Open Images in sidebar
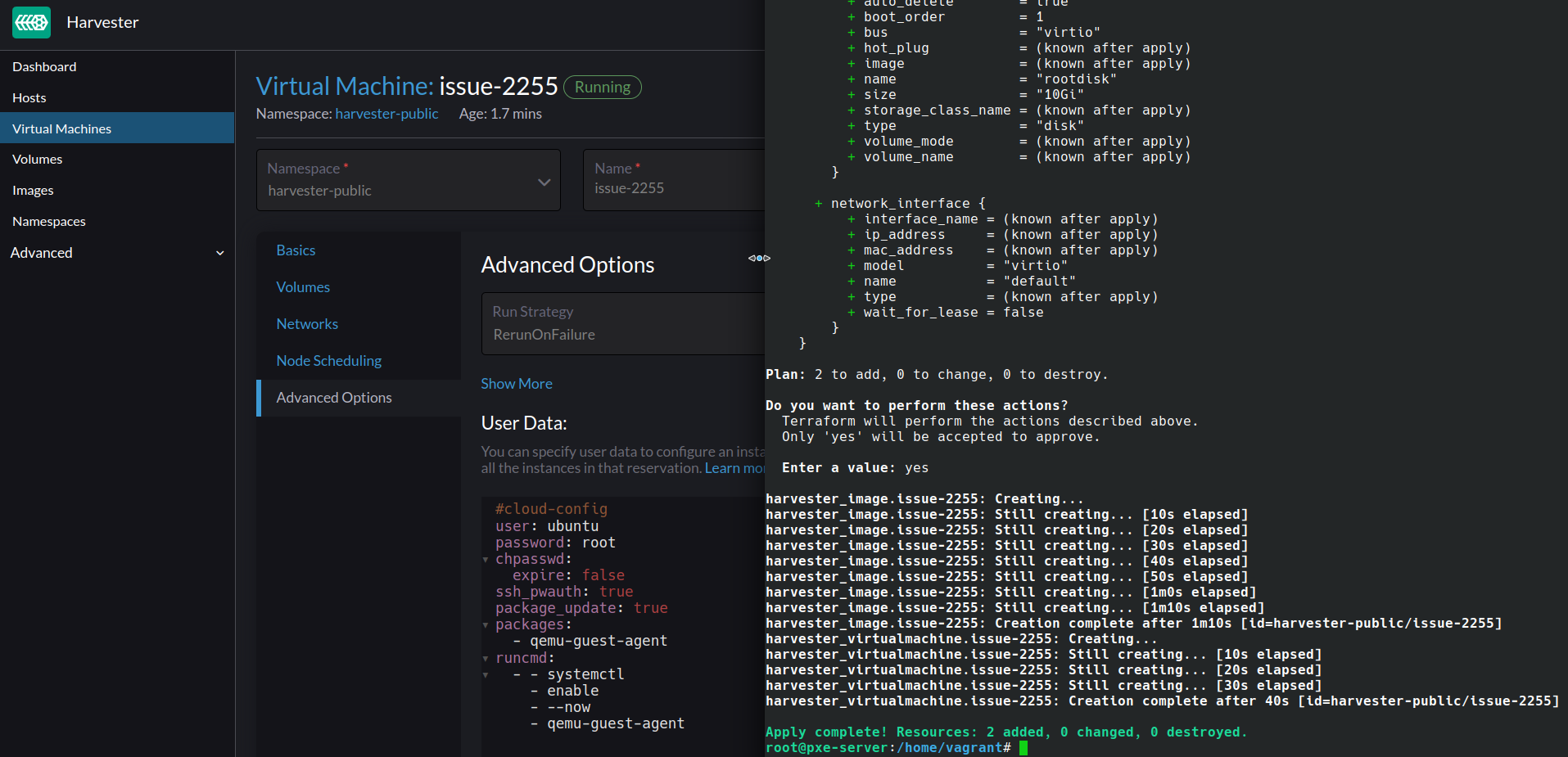Image resolution: width=1568 pixels, height=757 pixels. pyautogui.click(x=33, y=191)
